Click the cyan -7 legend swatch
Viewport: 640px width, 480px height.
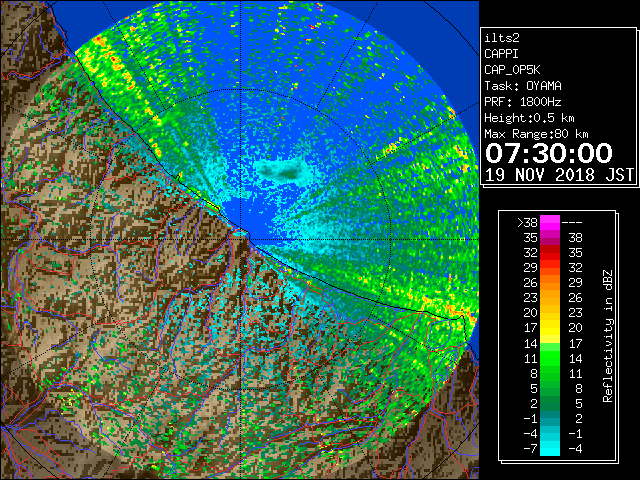pyautogui.click(x=550, y=448)
